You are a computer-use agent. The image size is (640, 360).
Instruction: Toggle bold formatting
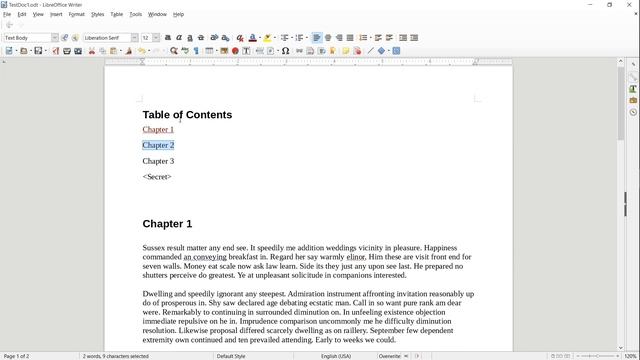pos(168,38)
